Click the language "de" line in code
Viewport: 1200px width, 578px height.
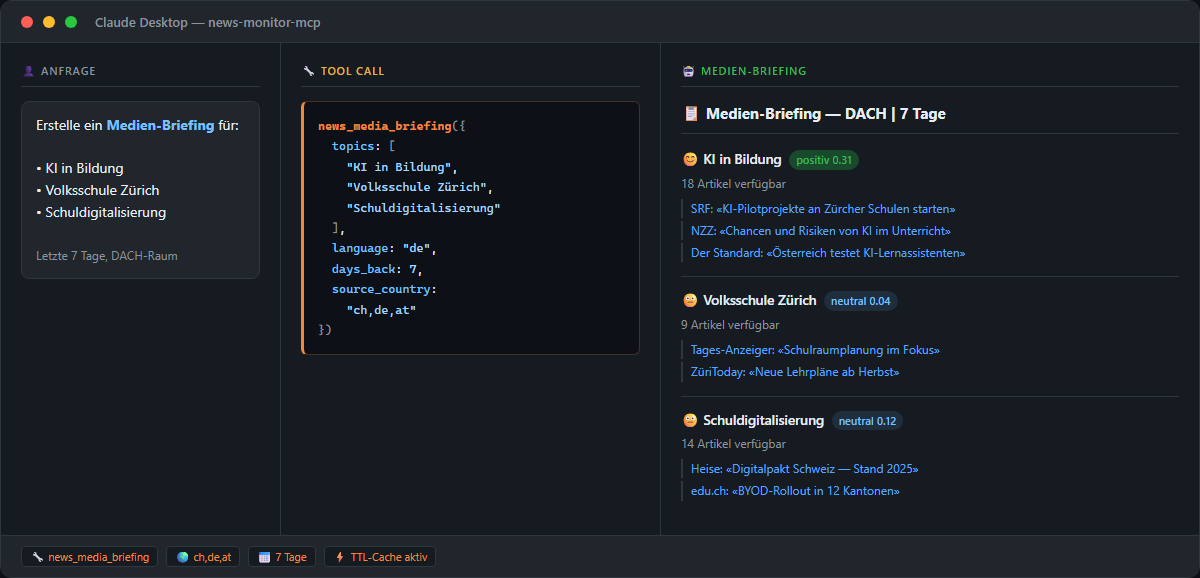384,248
